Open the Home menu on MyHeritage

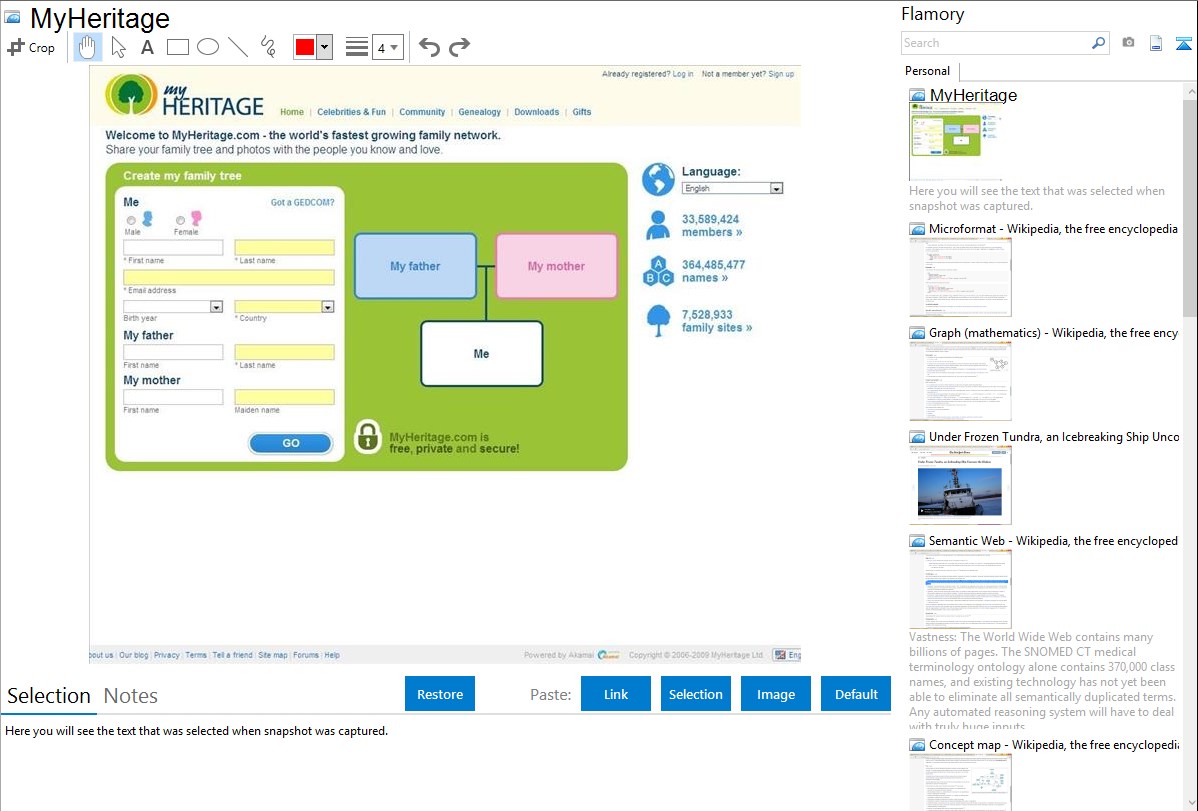(292, 112)
